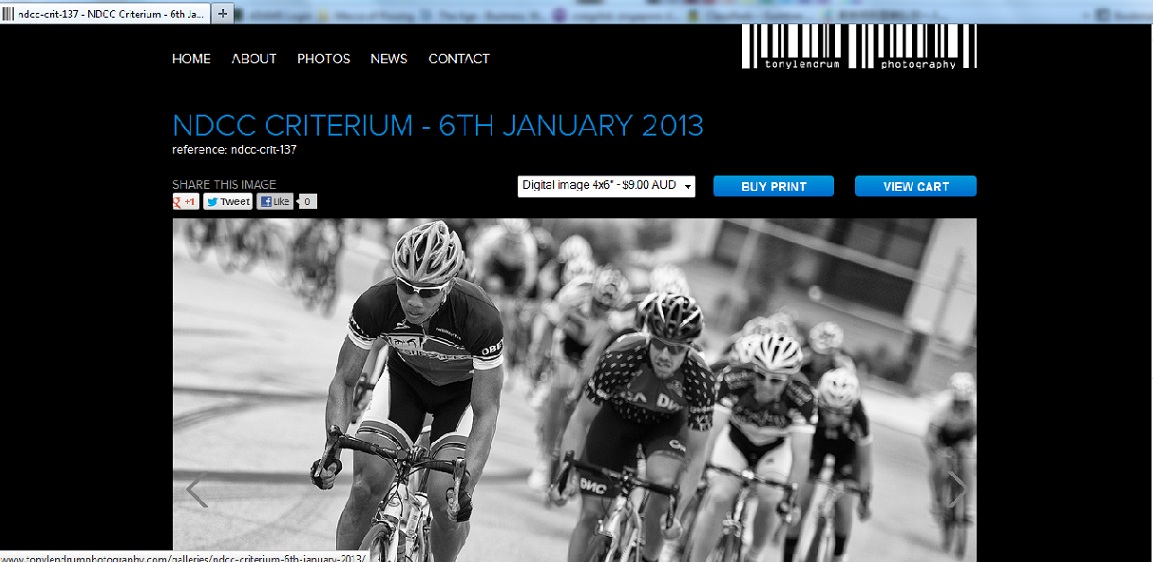Image resolution: width=1153 pixels, height=563 pixels.
Task: Click the Google +1 share icon
Action: pos(185,201)
